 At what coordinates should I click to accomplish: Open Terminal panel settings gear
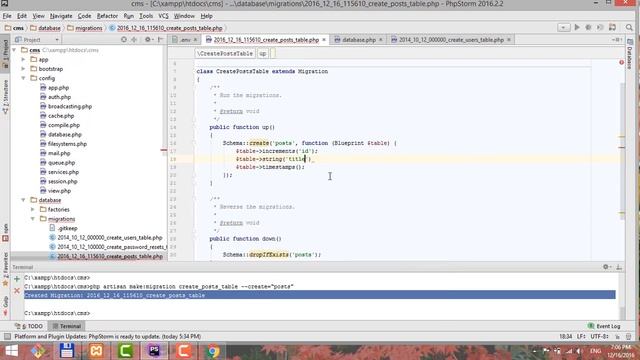607,267
